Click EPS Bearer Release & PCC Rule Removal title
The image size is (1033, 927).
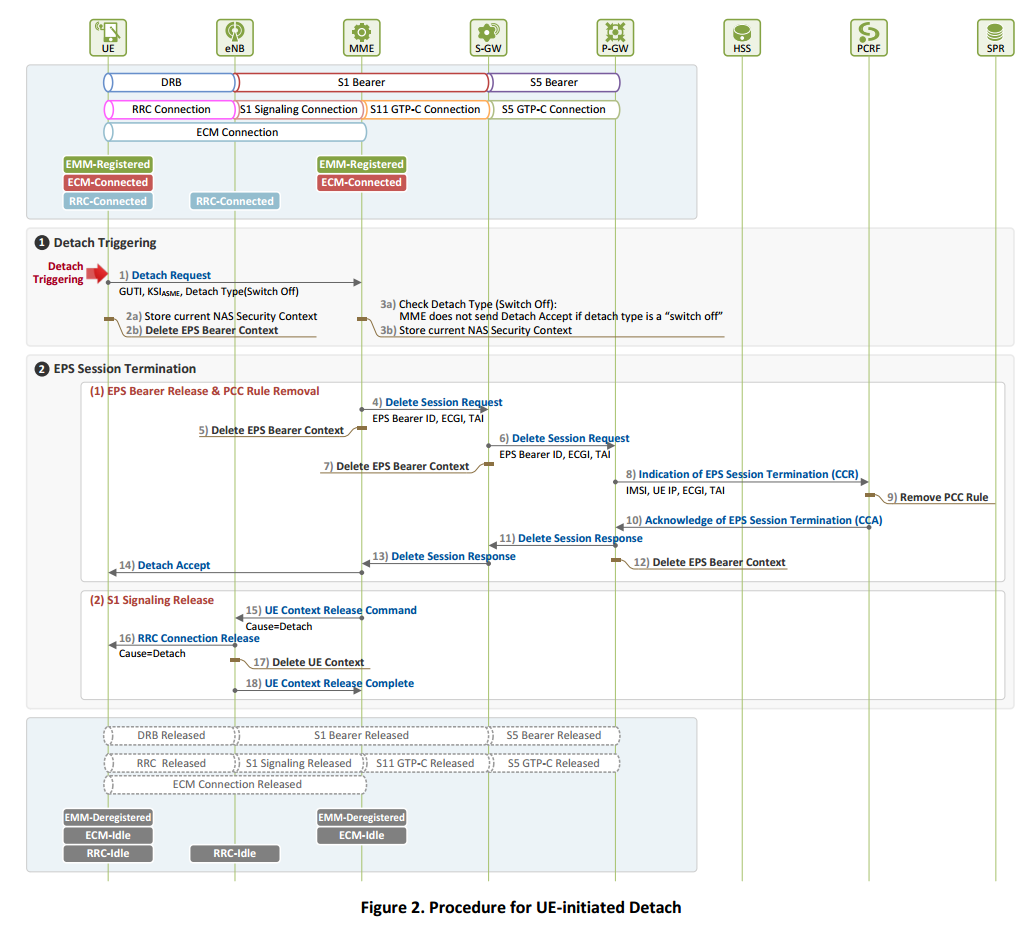(x=204, y=391)
